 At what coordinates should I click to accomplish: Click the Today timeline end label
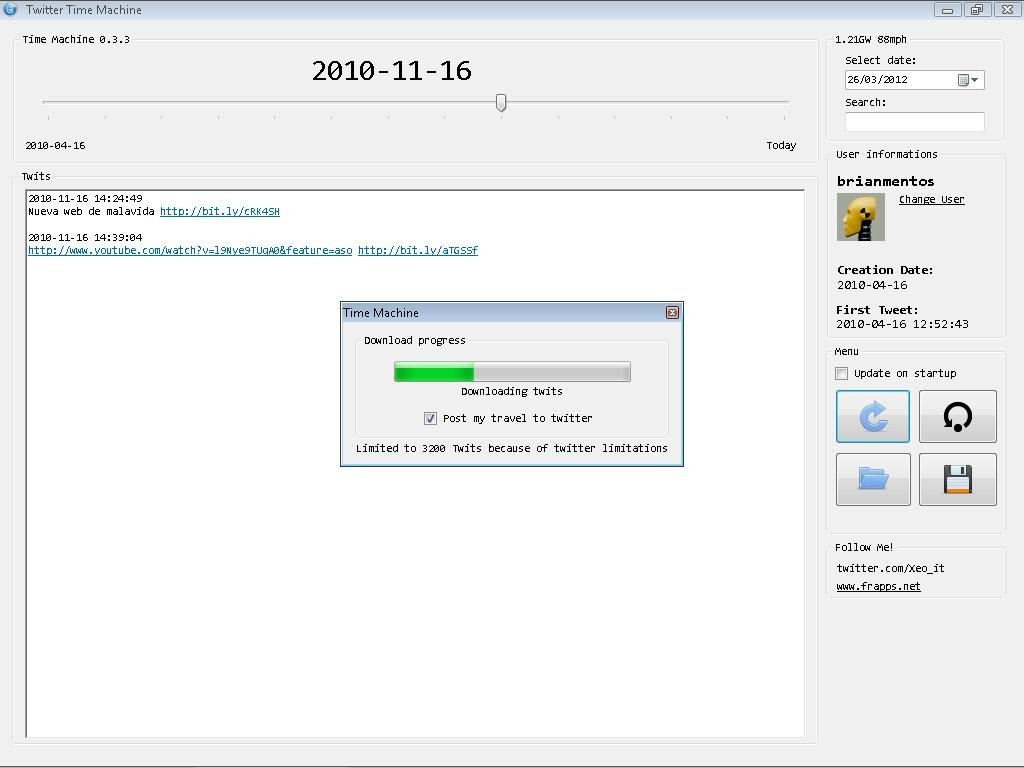[x=781, y=145]
